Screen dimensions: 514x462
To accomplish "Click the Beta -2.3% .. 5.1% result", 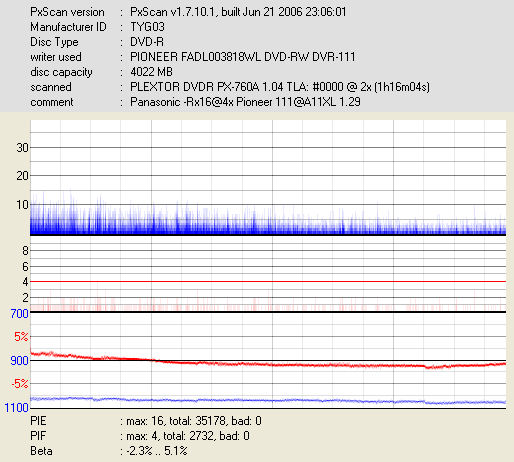I will [157, 451].
